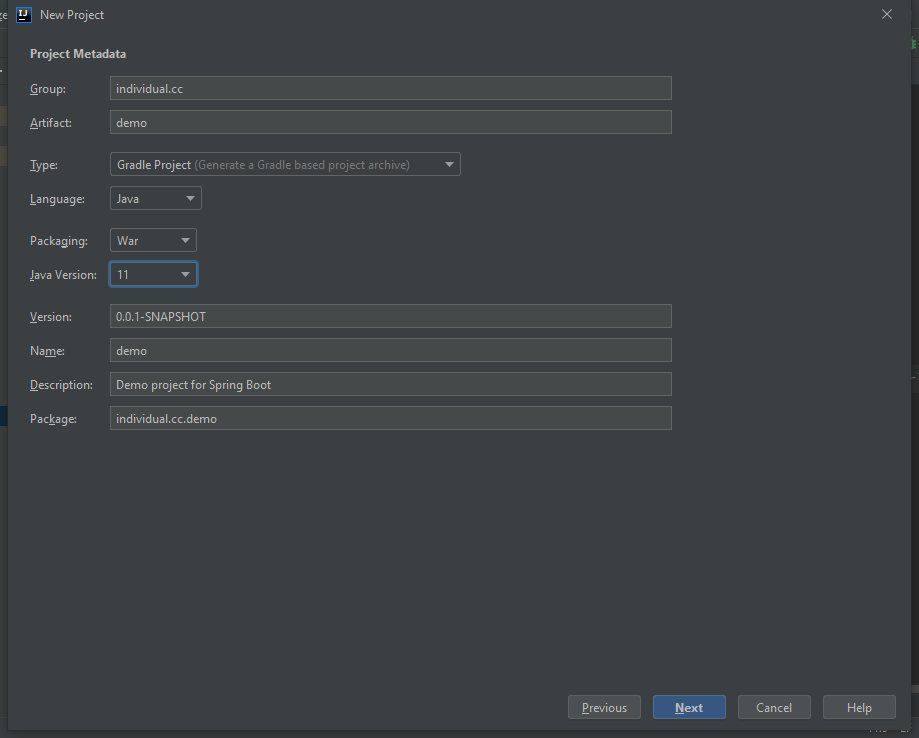Focus the Package field with individual.cc.demo
Screen dimensions: 919x738
[x=390, y=419]
